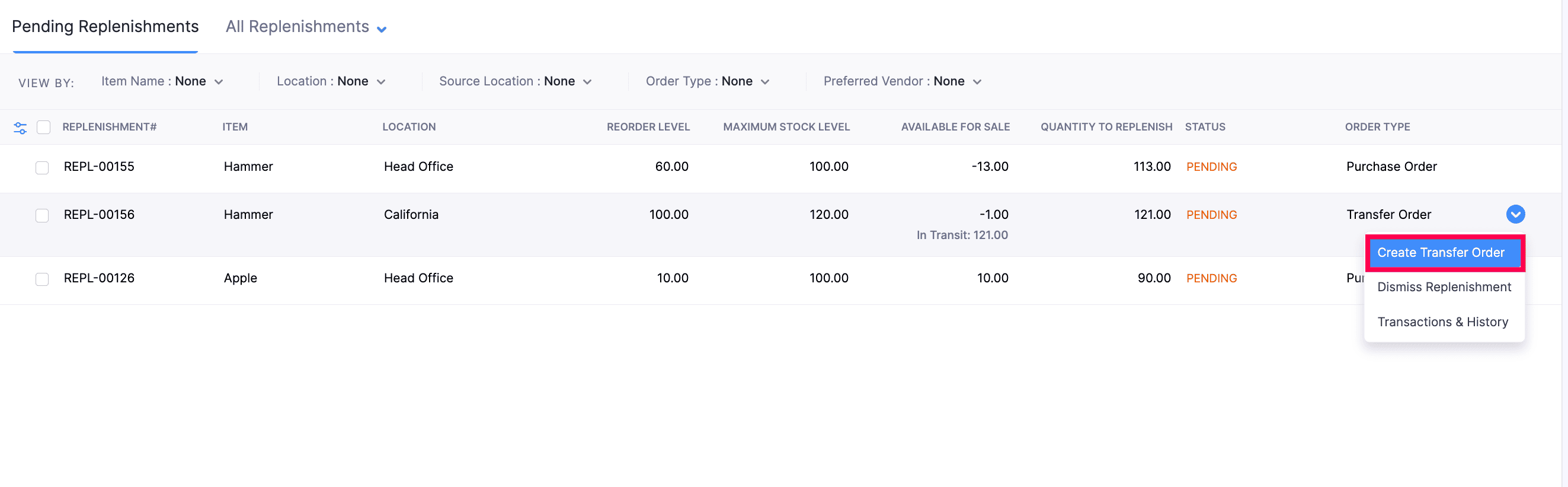Open the Source Location filter dropdown
Image resolution: width=1568 pixels, height=487 pixels.
[x=515, y=81]
